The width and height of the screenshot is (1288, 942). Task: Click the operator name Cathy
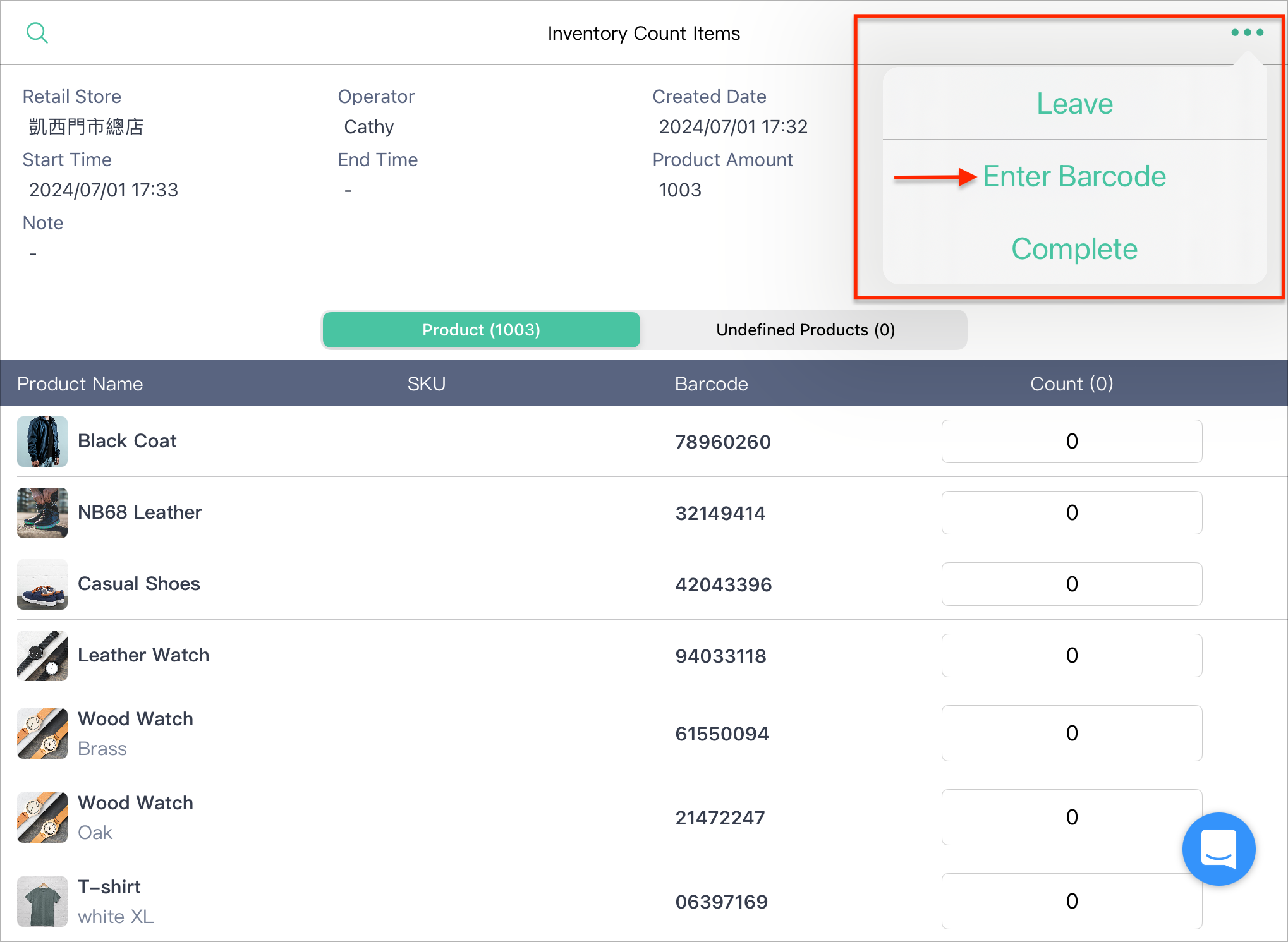pos(369,127)
